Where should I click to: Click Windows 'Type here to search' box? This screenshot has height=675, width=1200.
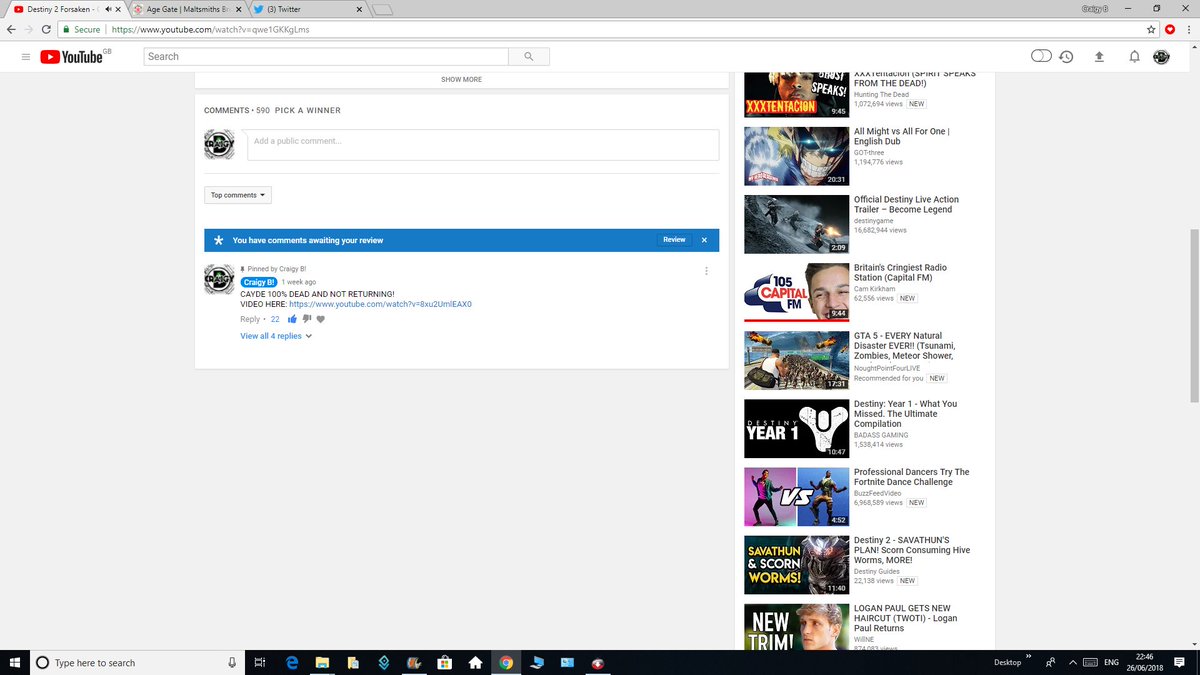tap(136, 662)
